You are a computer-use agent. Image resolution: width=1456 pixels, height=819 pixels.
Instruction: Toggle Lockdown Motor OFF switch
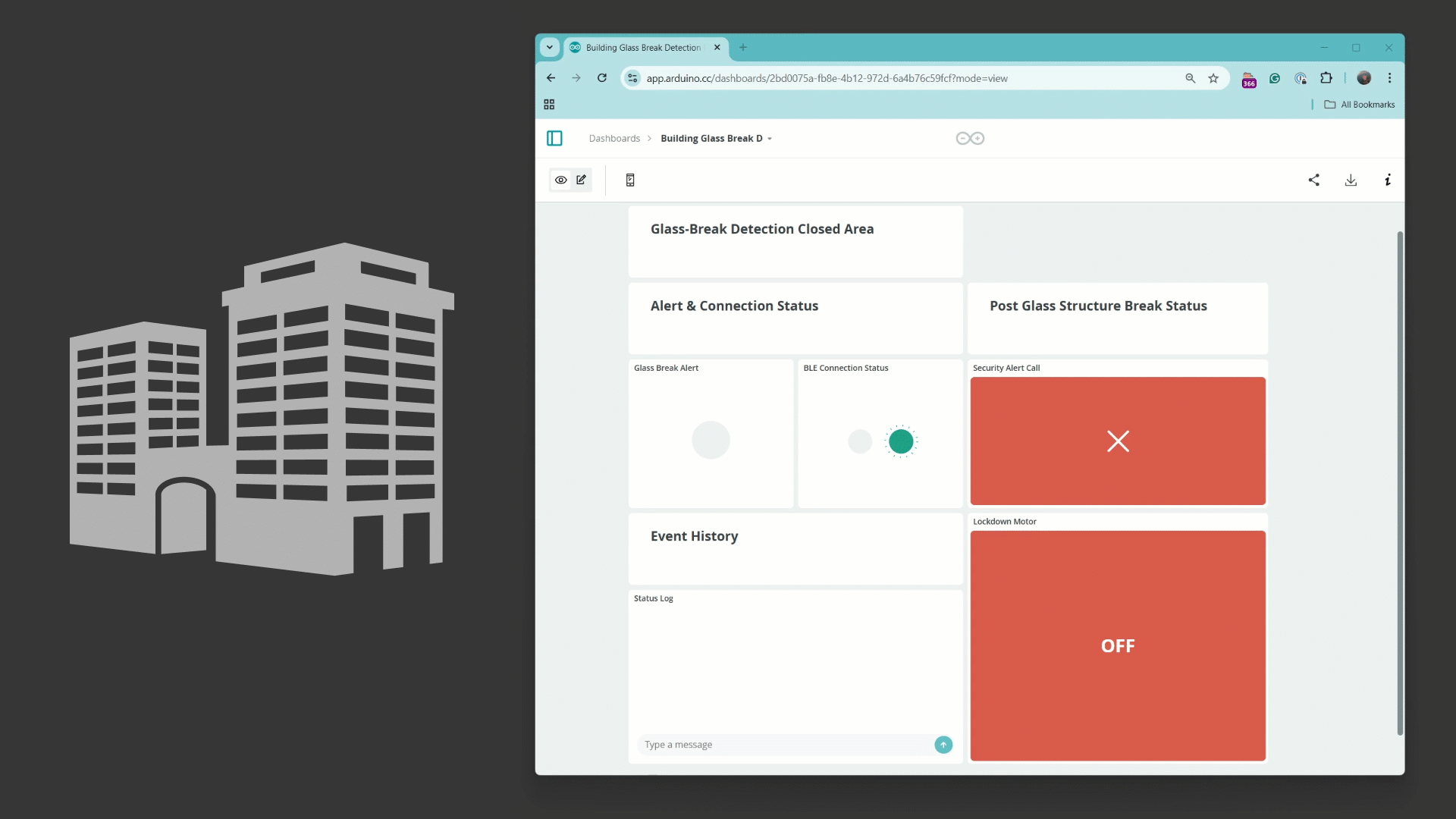click(1118, 645)
